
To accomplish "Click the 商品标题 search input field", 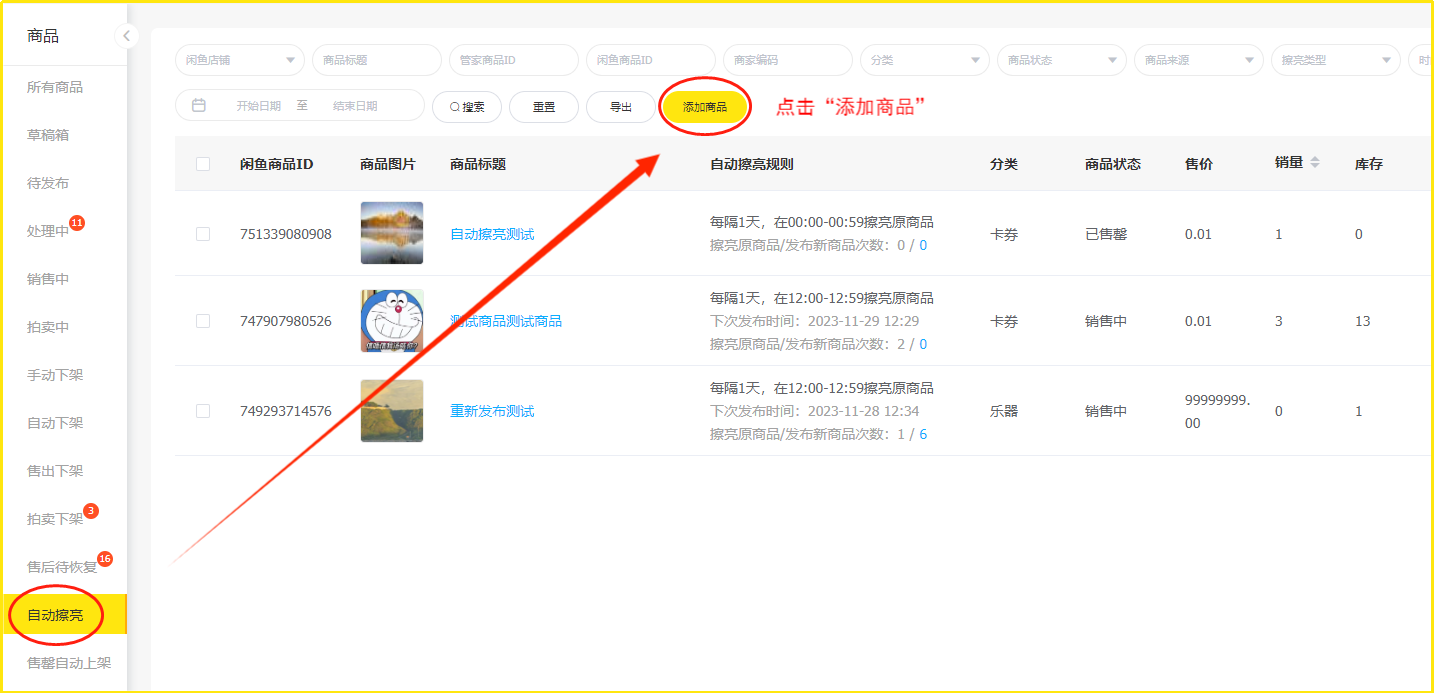I will tap(377, 60).
